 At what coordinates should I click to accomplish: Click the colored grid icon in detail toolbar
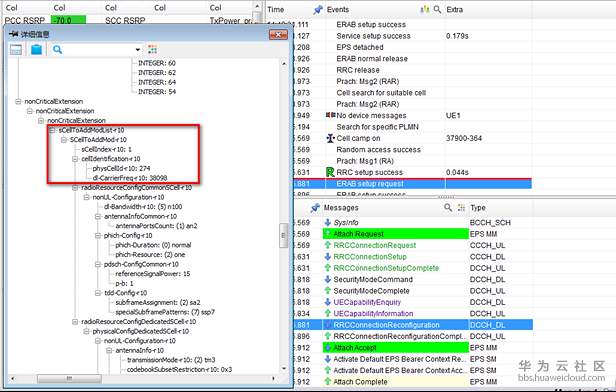pos(152,49)
